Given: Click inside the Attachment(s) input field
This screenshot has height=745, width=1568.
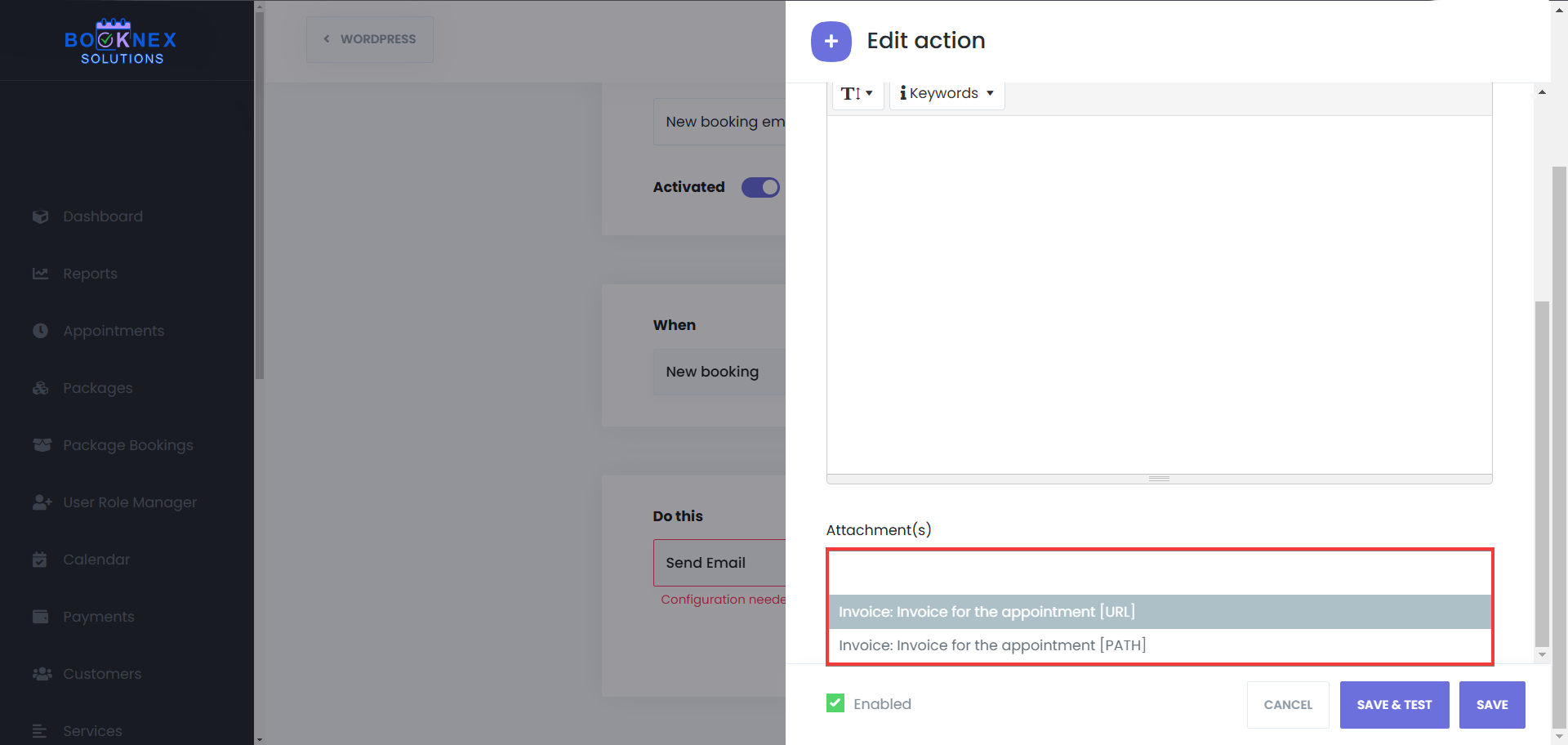Looking at the screenshot, I should point(1159,573).
